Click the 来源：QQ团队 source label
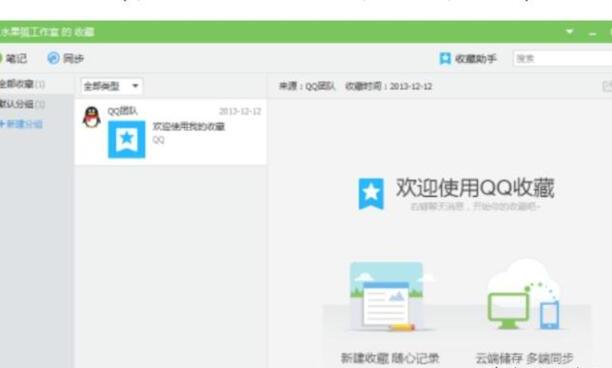This screenshot has height=368, width=612. [307, 86]
